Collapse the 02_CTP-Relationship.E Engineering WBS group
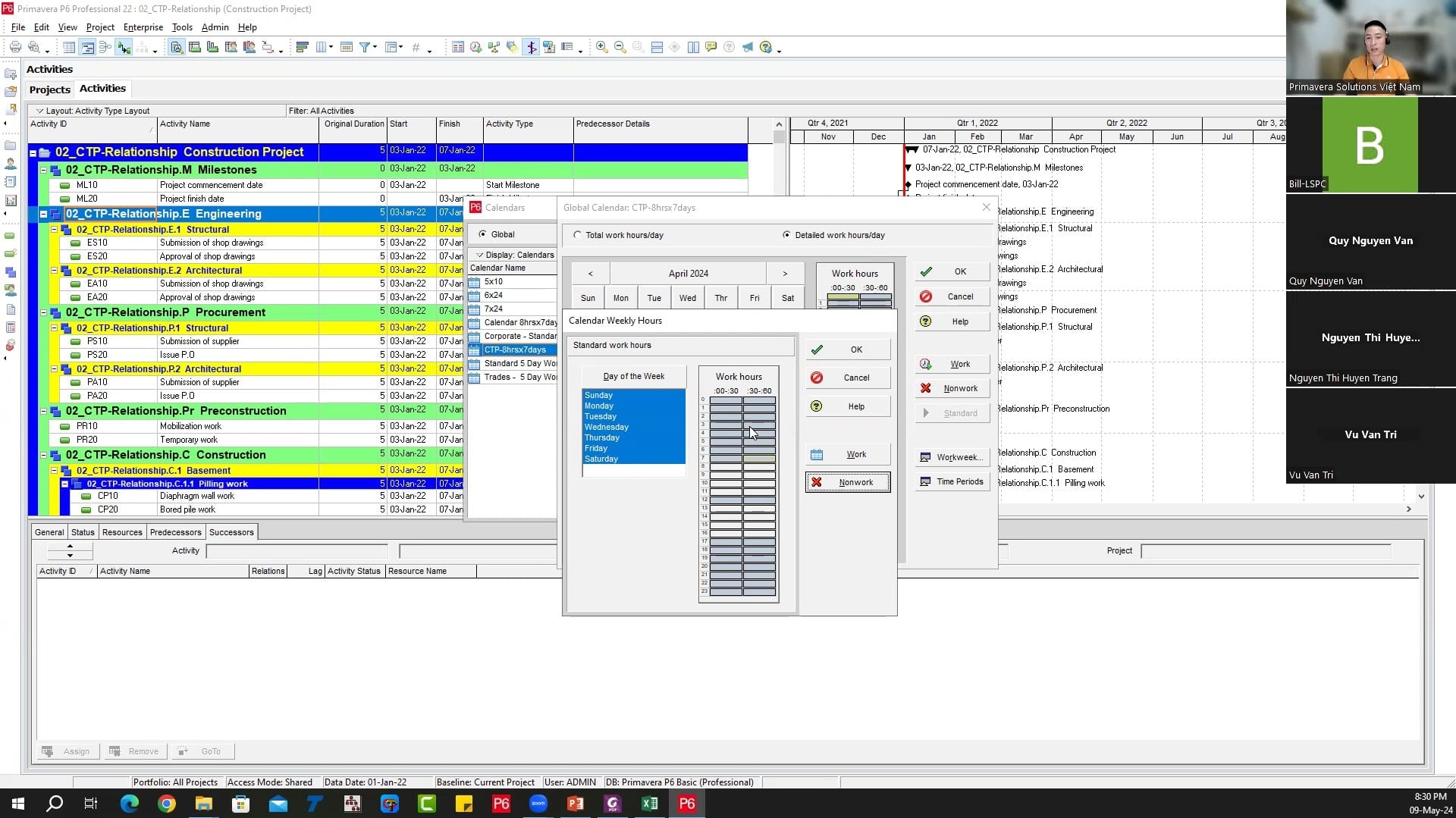 click(x=44, y=214)
